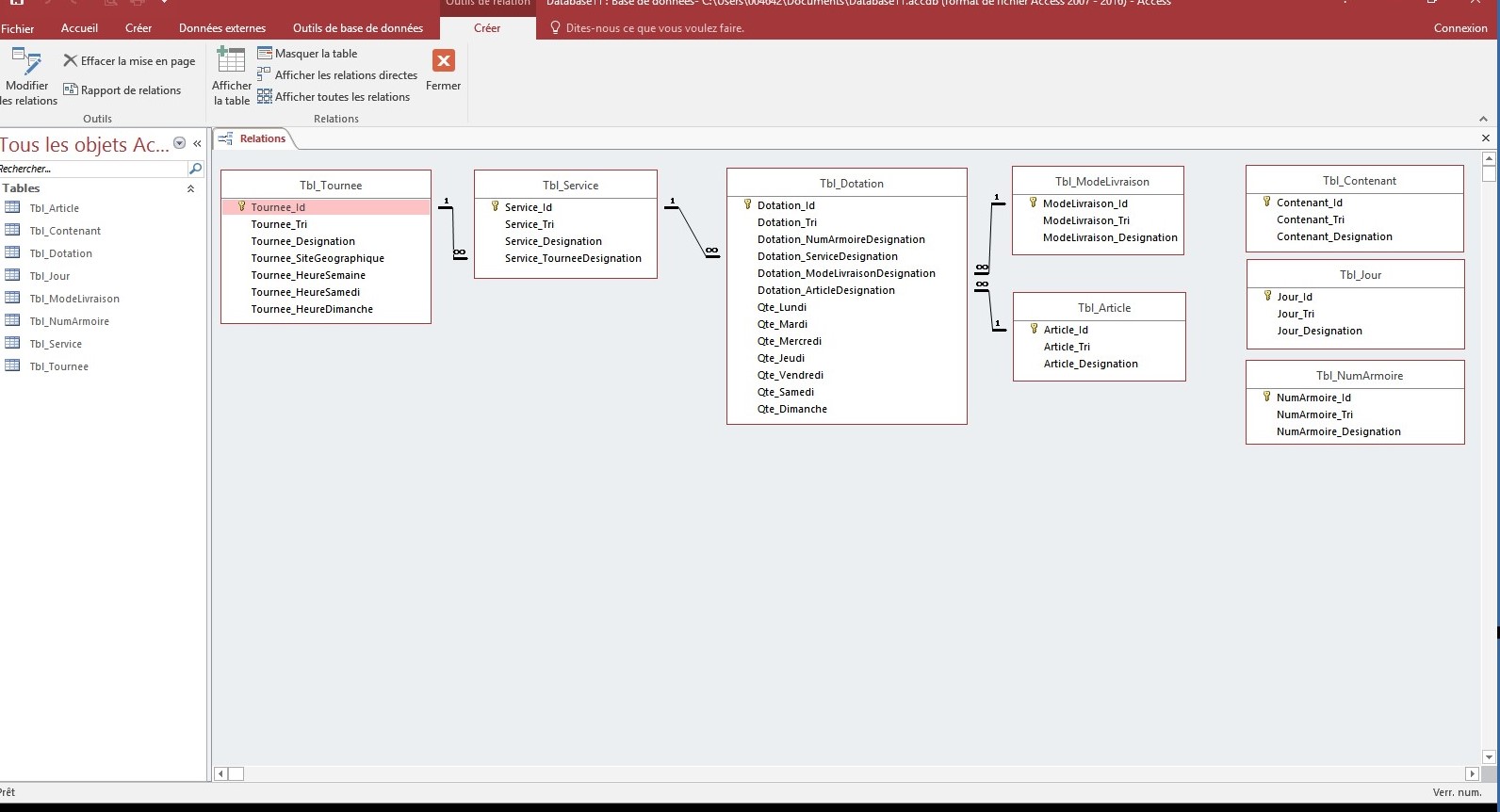The height and width of the screenshot is (812, 1500).
Task: Select Tournee_SiteGeographique field
Action: (318, 258)
